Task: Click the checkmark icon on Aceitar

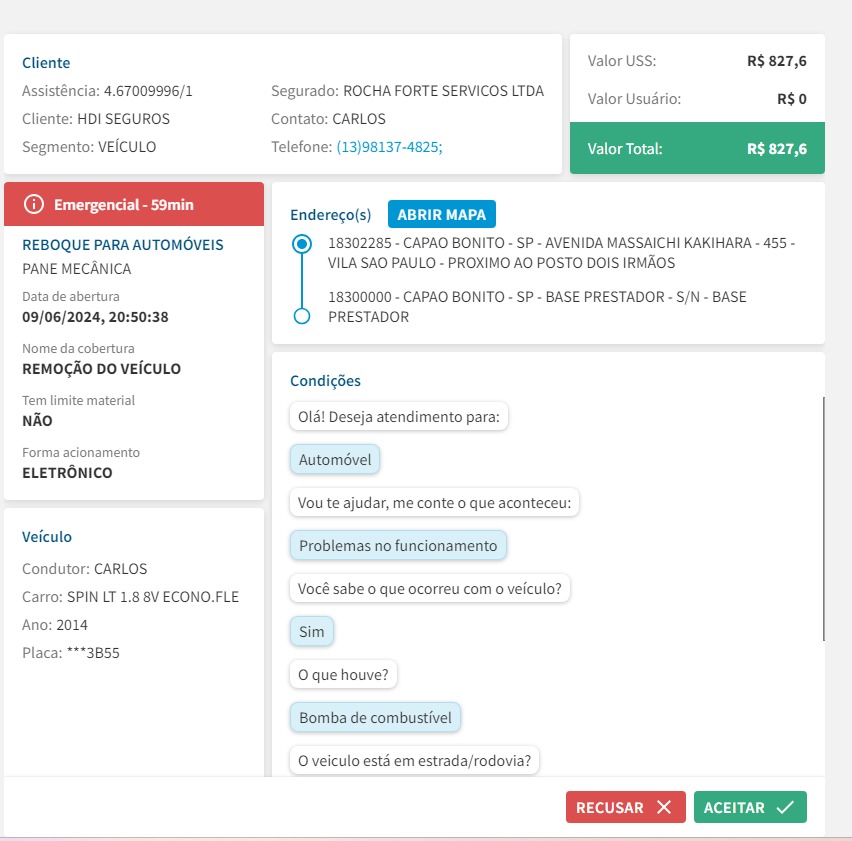Action: [785, 807]
